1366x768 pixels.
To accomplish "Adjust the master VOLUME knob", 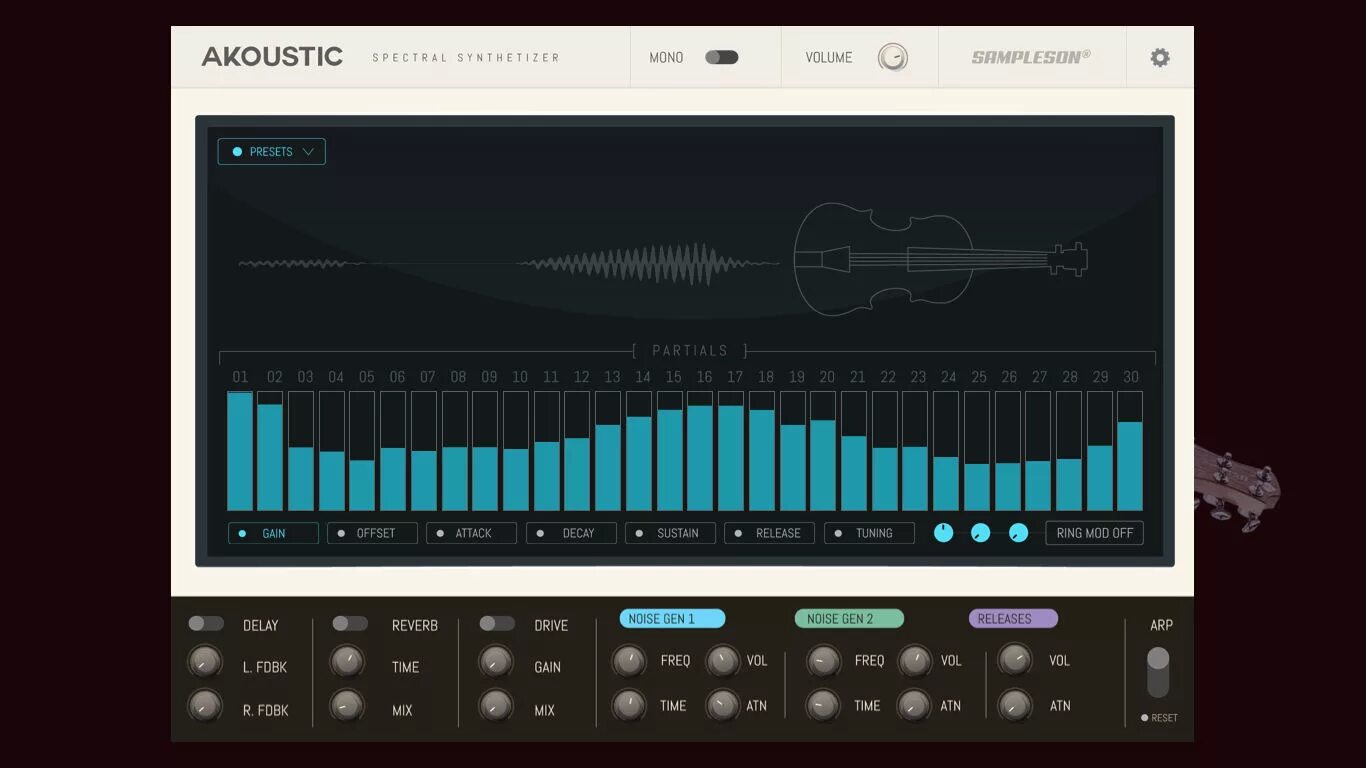I will point(893,57).
